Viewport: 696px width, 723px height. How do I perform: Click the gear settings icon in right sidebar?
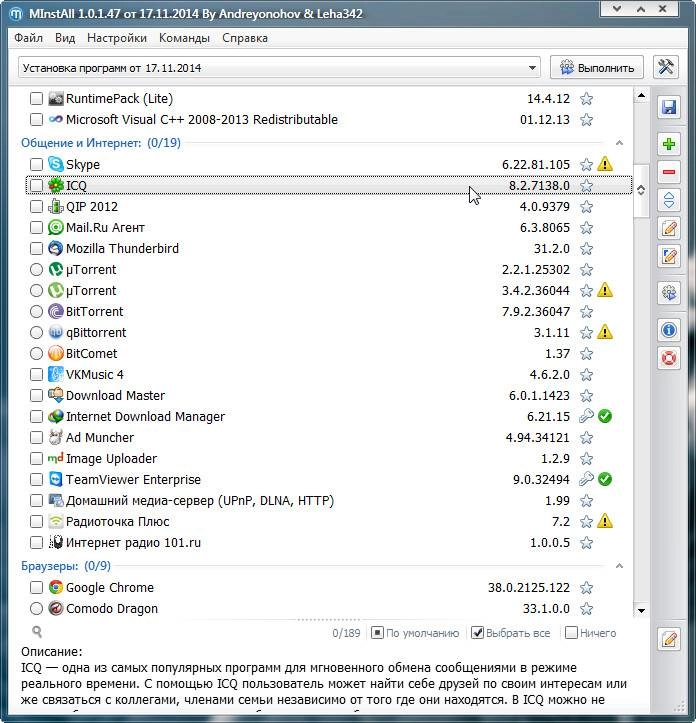pyautogui.click(x=669, y=293)
